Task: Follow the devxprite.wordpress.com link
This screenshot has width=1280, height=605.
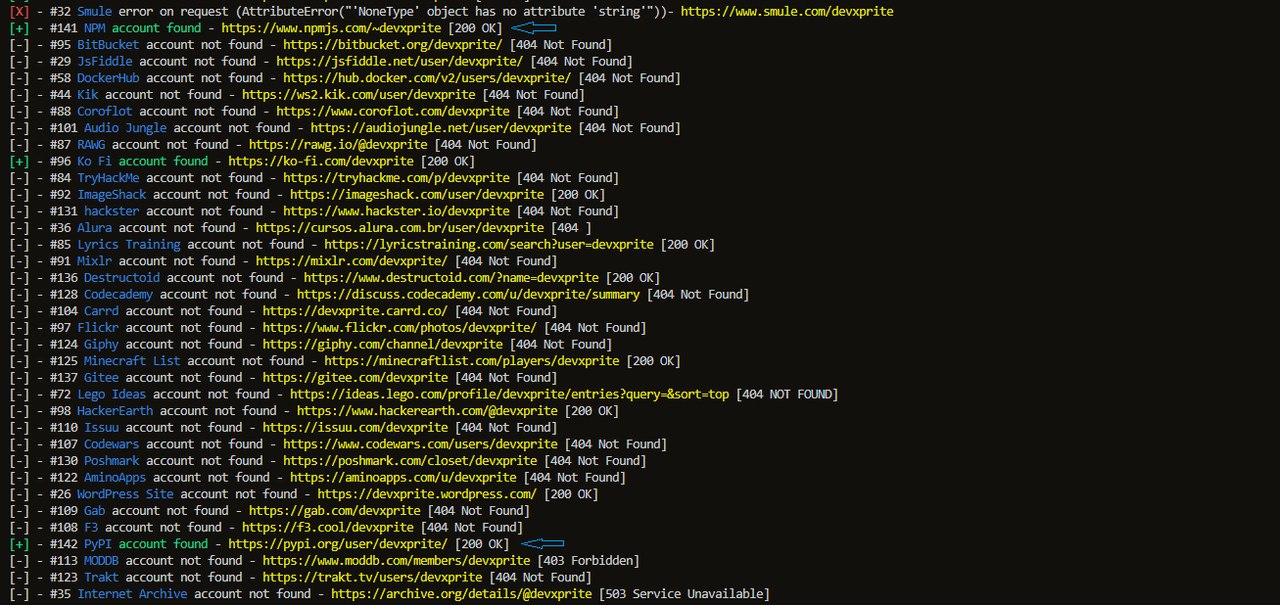Action: coord(427,495)
